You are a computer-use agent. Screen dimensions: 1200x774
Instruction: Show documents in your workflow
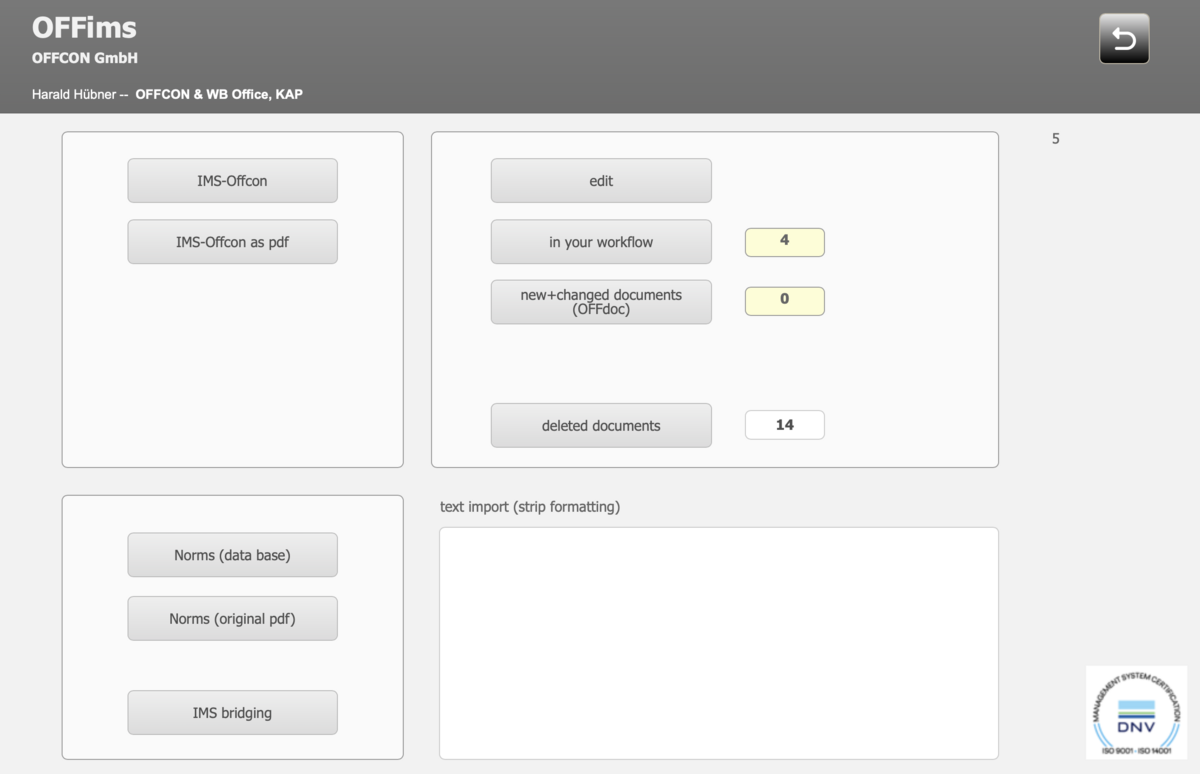[x=601, y=242]
